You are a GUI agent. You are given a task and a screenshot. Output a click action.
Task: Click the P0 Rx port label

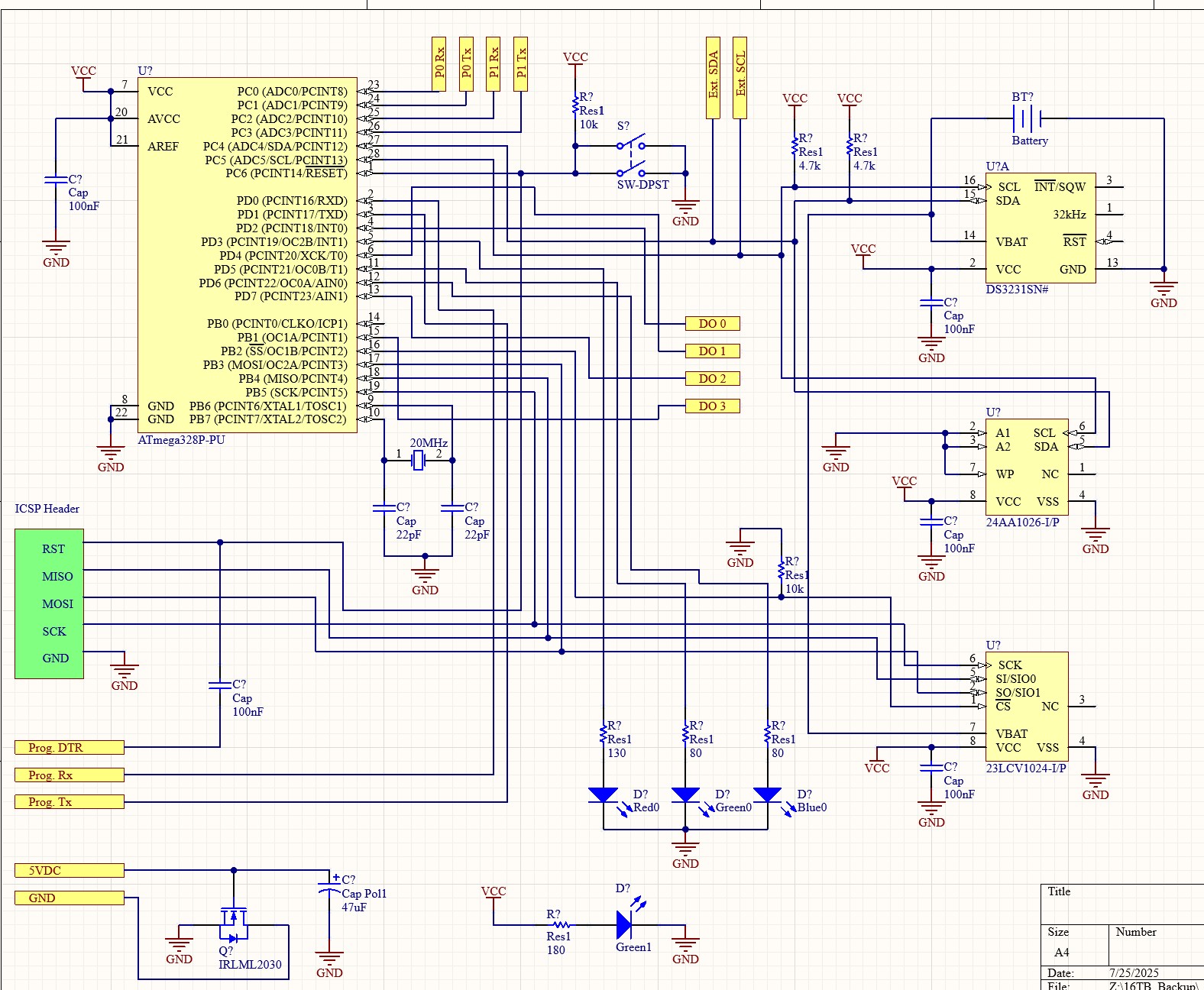(x=439, y=64)
